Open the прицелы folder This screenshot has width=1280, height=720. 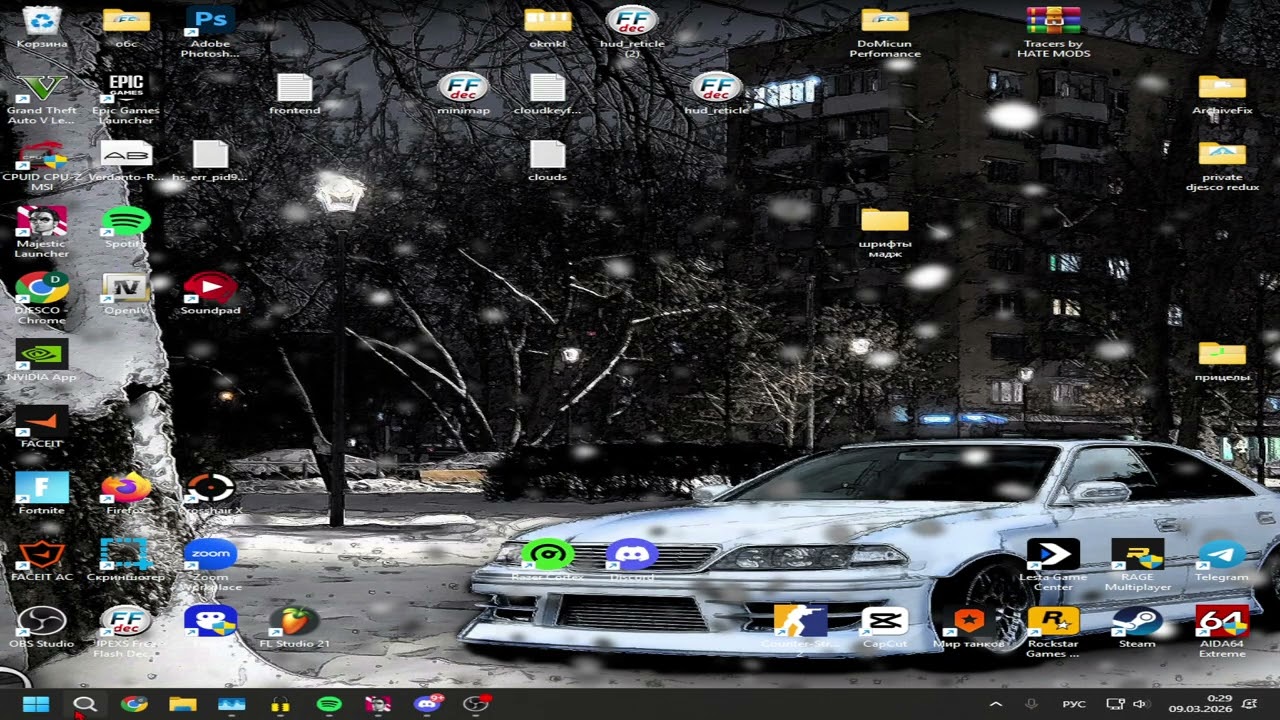click(x=1222, y=360)
